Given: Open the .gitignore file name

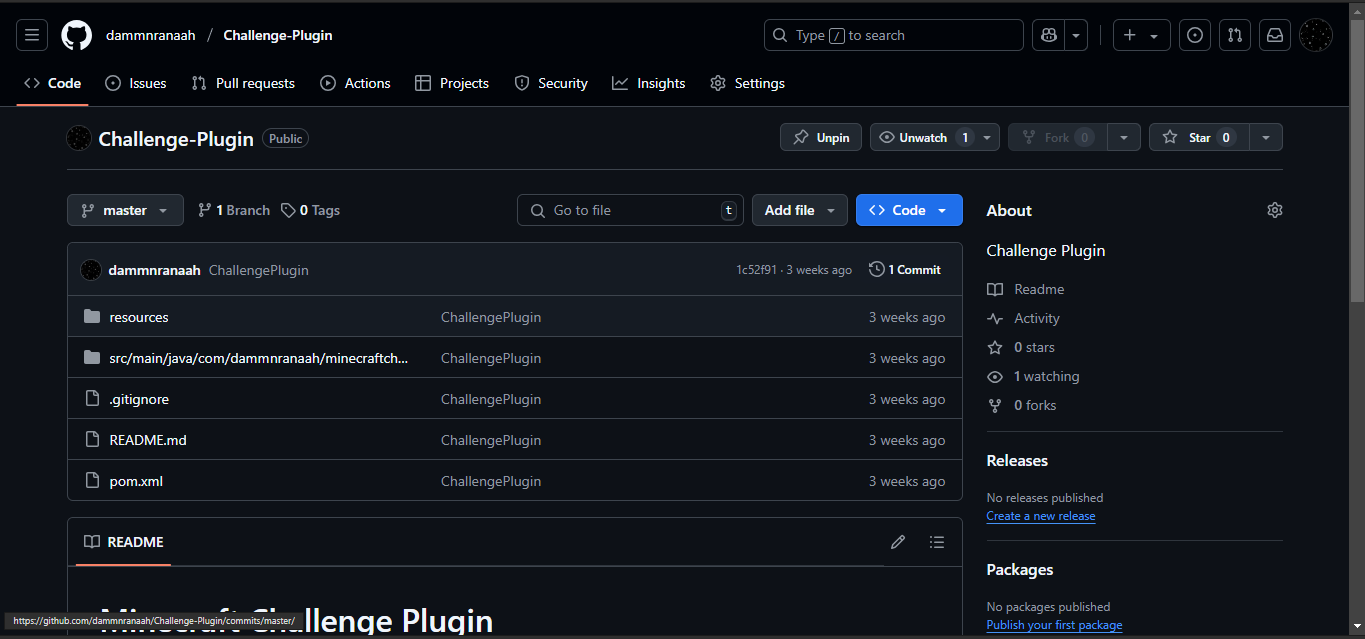Looking at the screenshot, I should (139, 399).
